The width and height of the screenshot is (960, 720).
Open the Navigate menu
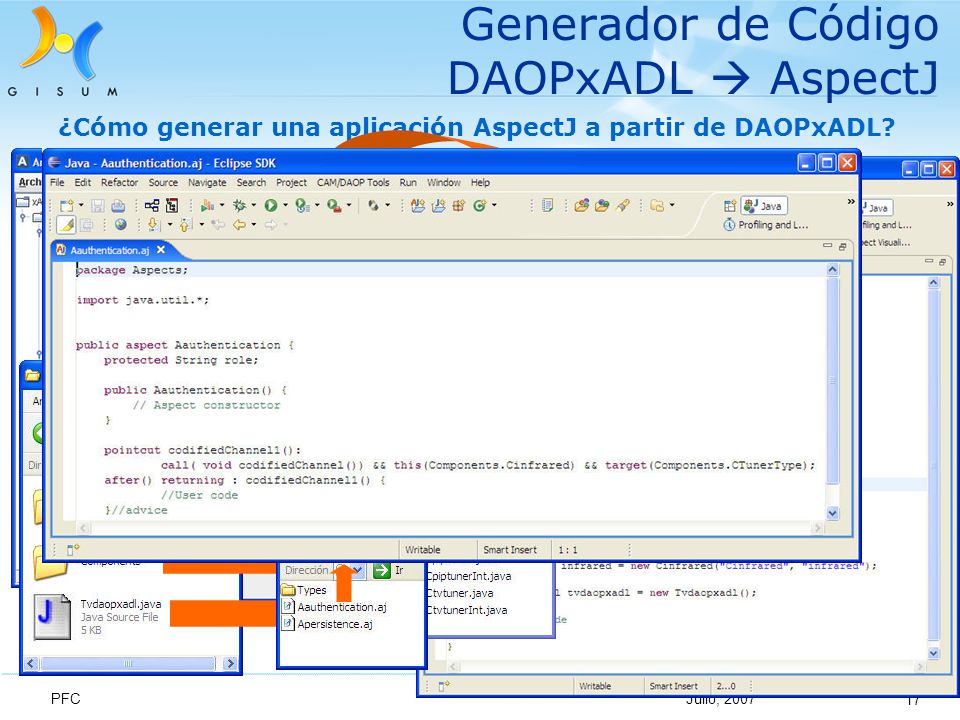click(x=207, y=182)
